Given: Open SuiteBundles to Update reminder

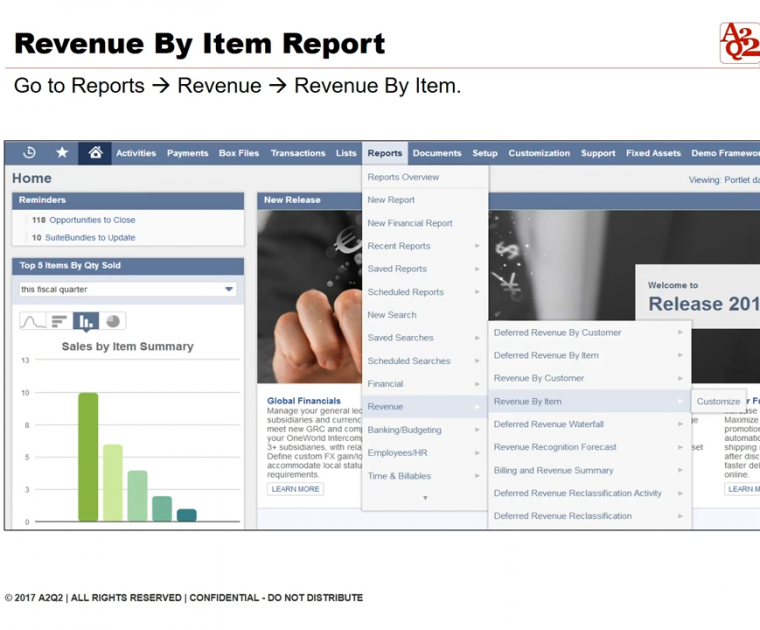Looking at the screenshot, I should click(x=90, y=238).
